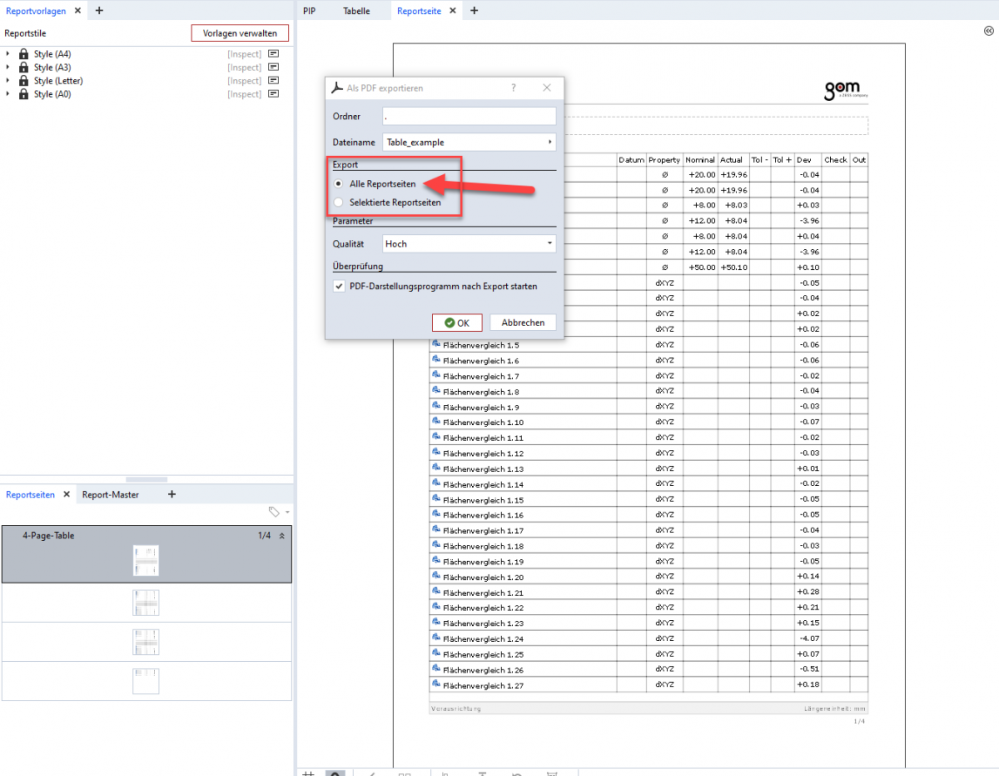Viewport: 999px width, 776px height.
Task: Click the Vorlagen verwalten button
Action: (x=239, y=33)
